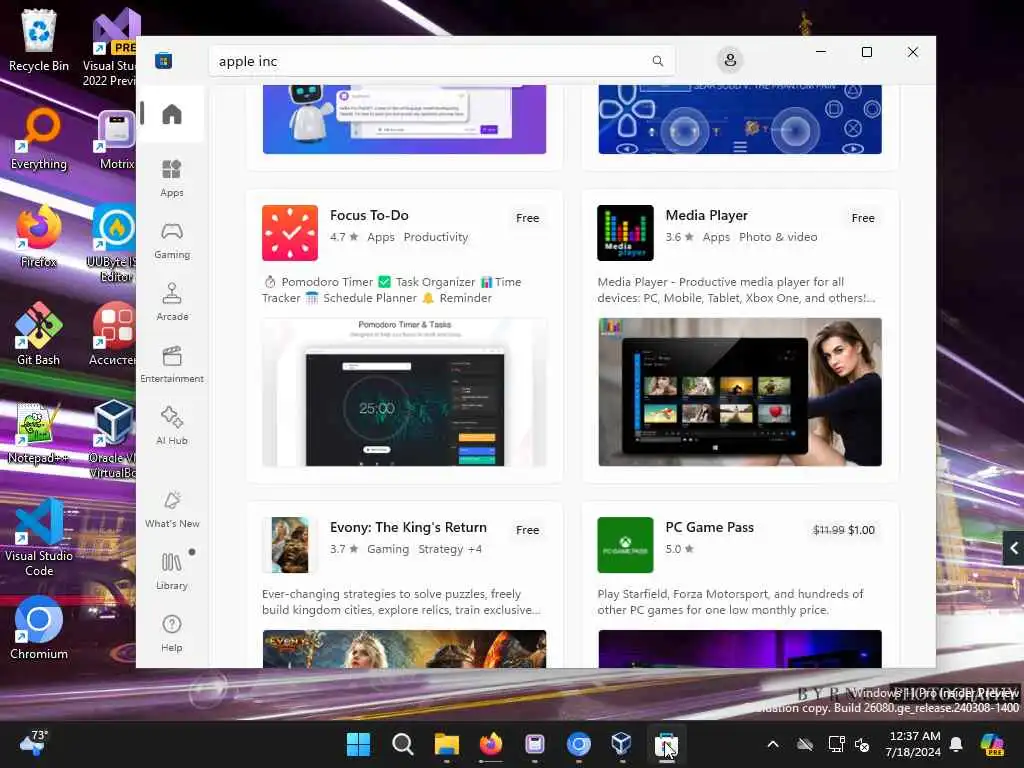
Task: Select the Notepad++ desktop shortcut
Action: click(39, 432)
